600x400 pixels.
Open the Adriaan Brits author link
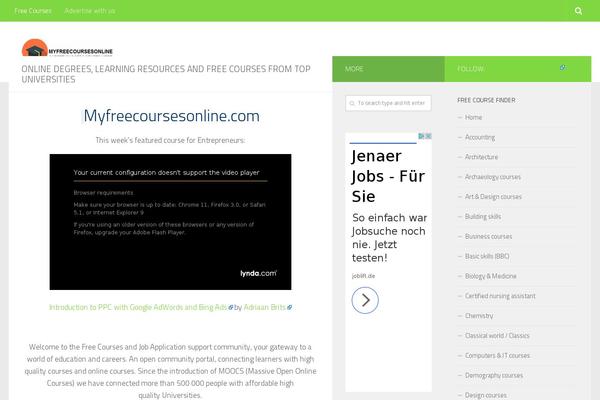pyautogui.click(x=265, y=307)
